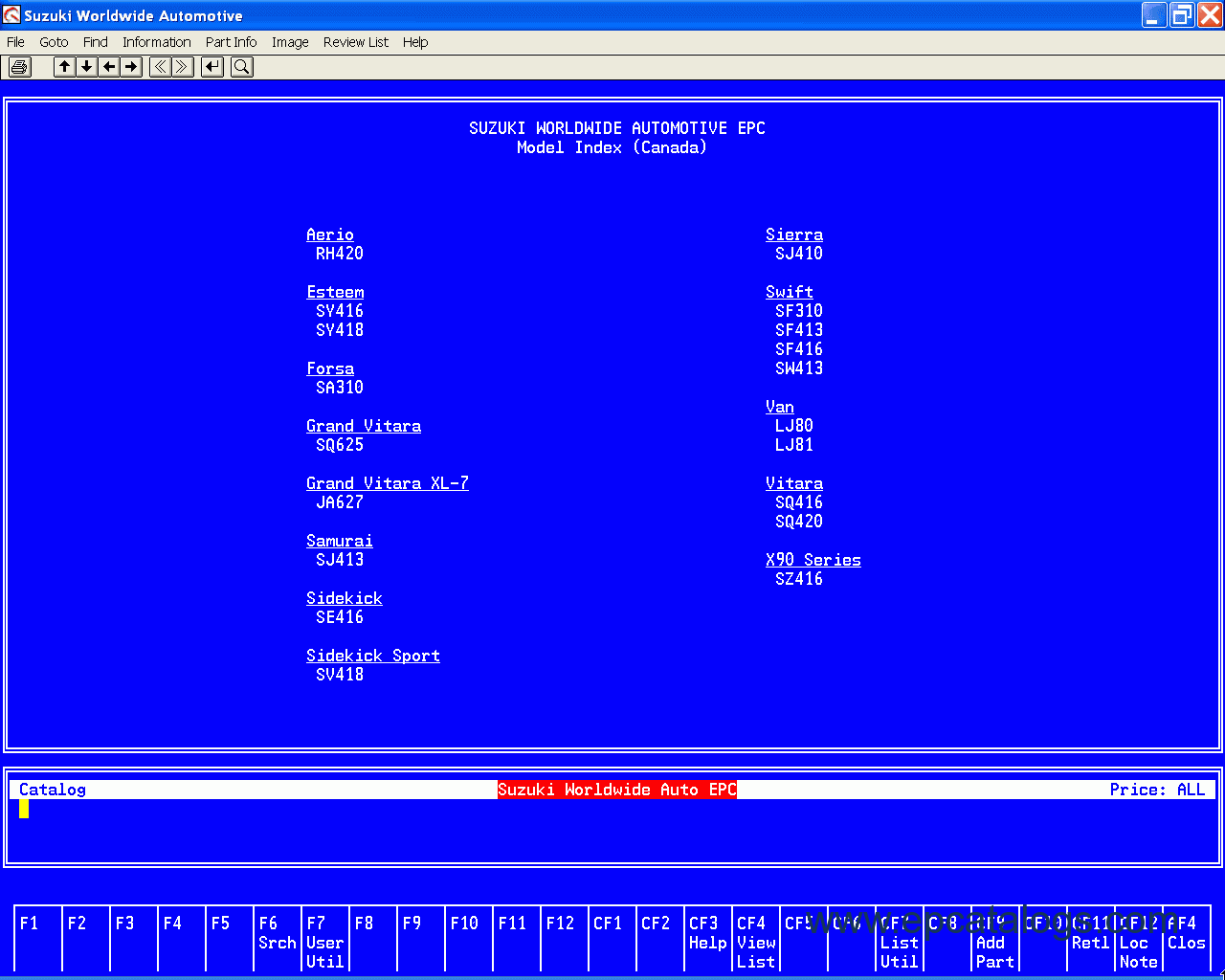Select the Forsa model heading
Screen dimensions: 1225x980
point(330,368)
